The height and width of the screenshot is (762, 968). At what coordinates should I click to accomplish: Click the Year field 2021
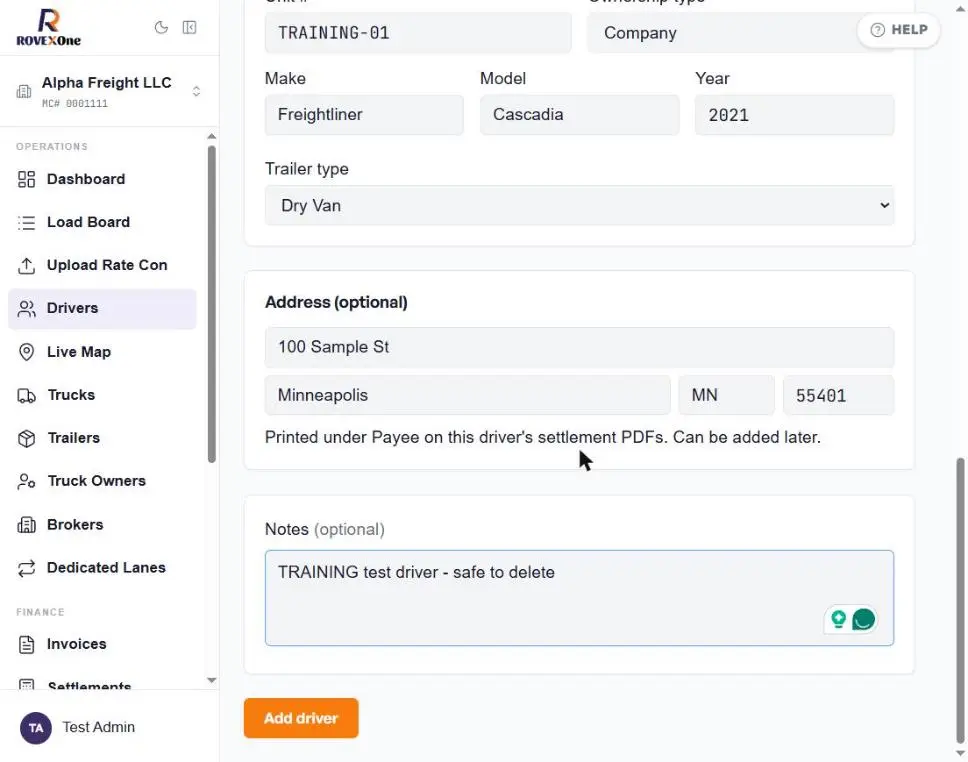click(x=795, y=115)
